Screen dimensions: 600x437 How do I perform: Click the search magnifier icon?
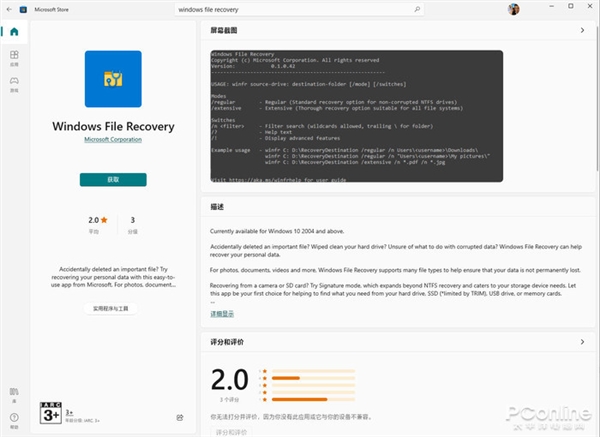pos(417,10)
